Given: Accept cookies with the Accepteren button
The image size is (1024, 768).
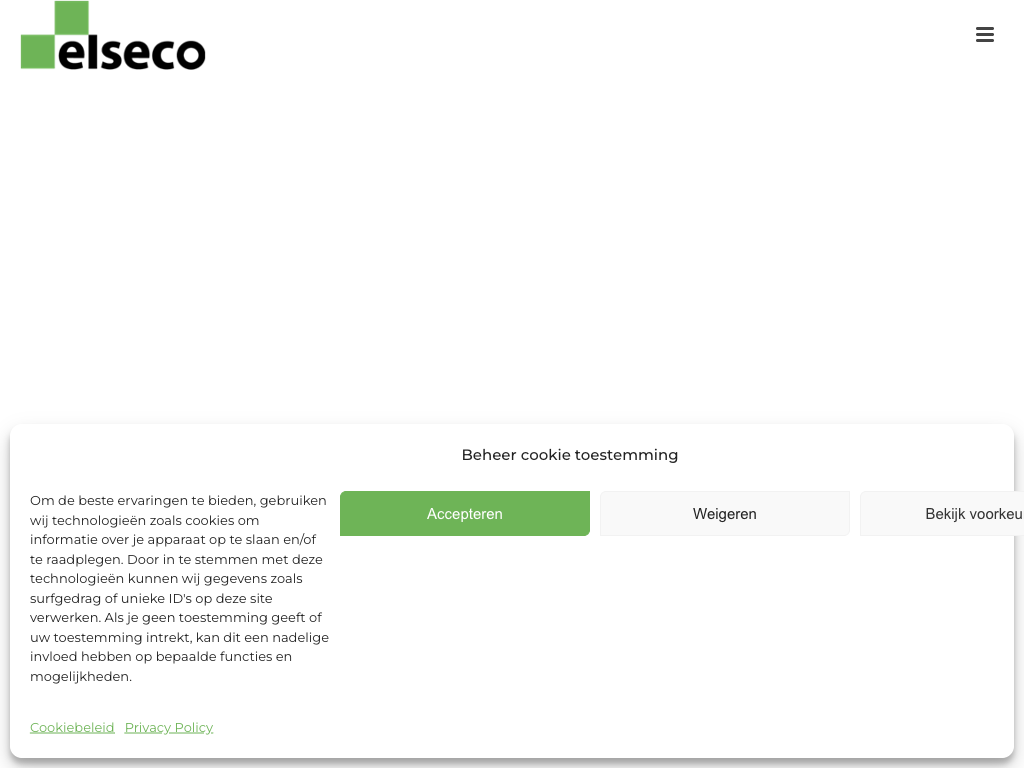Looking at the screenshot, I should tap(465, 514).
